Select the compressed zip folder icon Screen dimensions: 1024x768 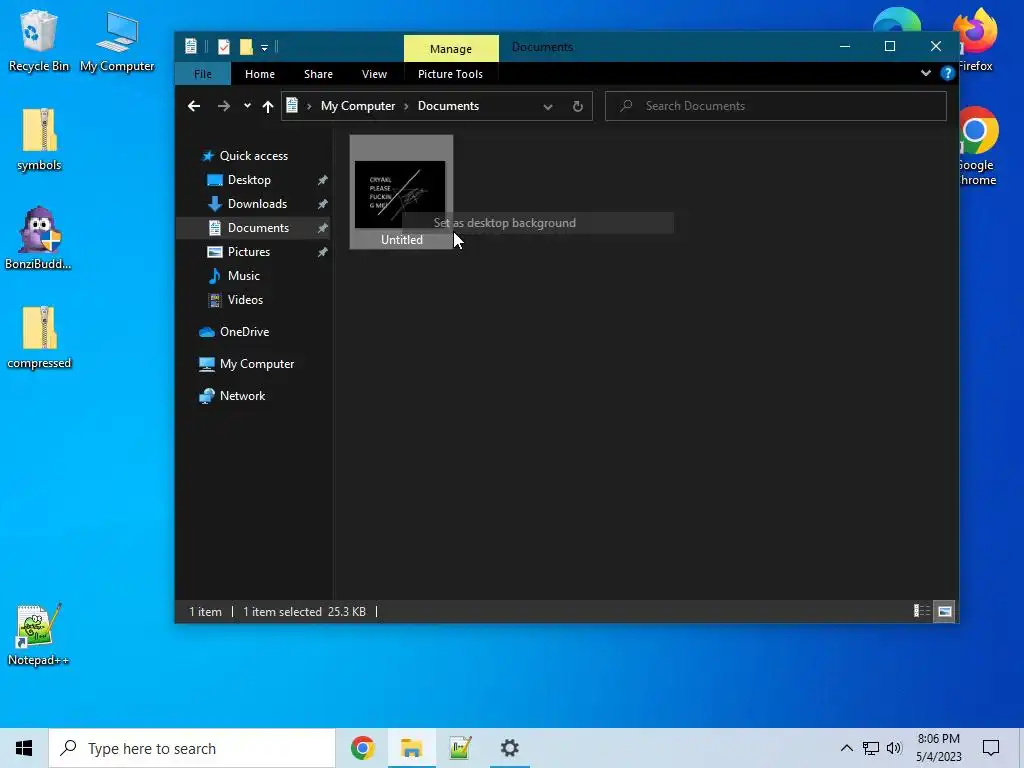click(39, 338)
